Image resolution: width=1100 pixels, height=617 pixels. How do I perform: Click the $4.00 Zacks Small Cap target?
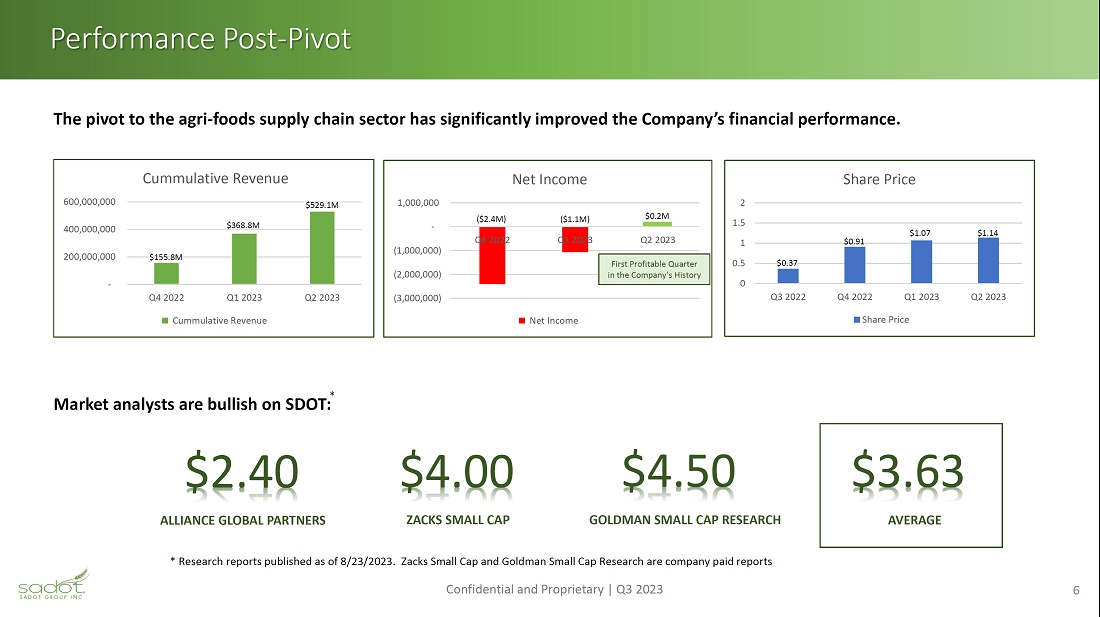pyautogui.click(x=457, y=472)
